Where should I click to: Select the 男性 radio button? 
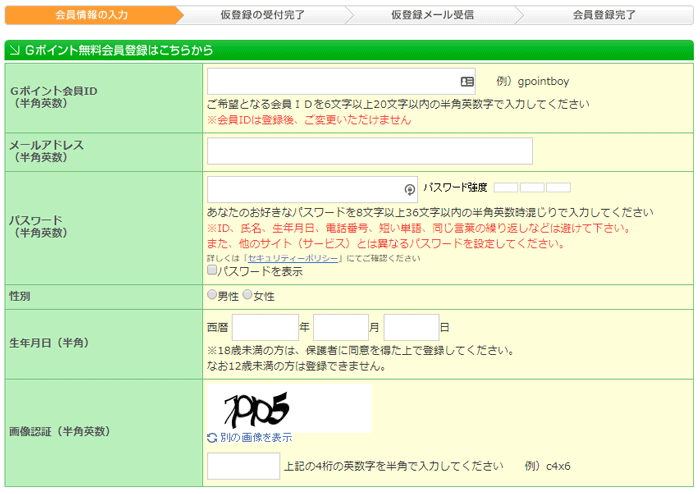point(212,295)
